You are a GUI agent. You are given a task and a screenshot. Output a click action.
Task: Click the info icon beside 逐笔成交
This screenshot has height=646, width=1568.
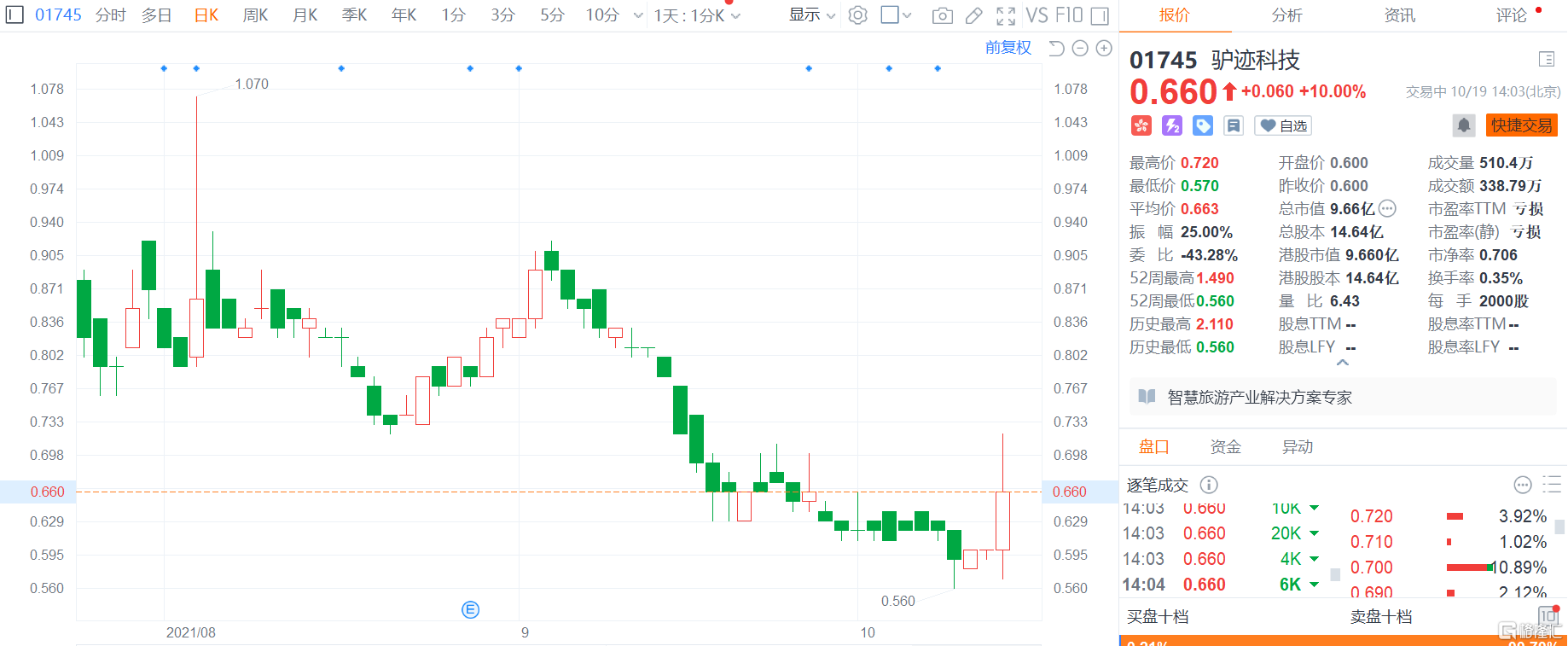pyautogui.click(x=1209, y=485)
